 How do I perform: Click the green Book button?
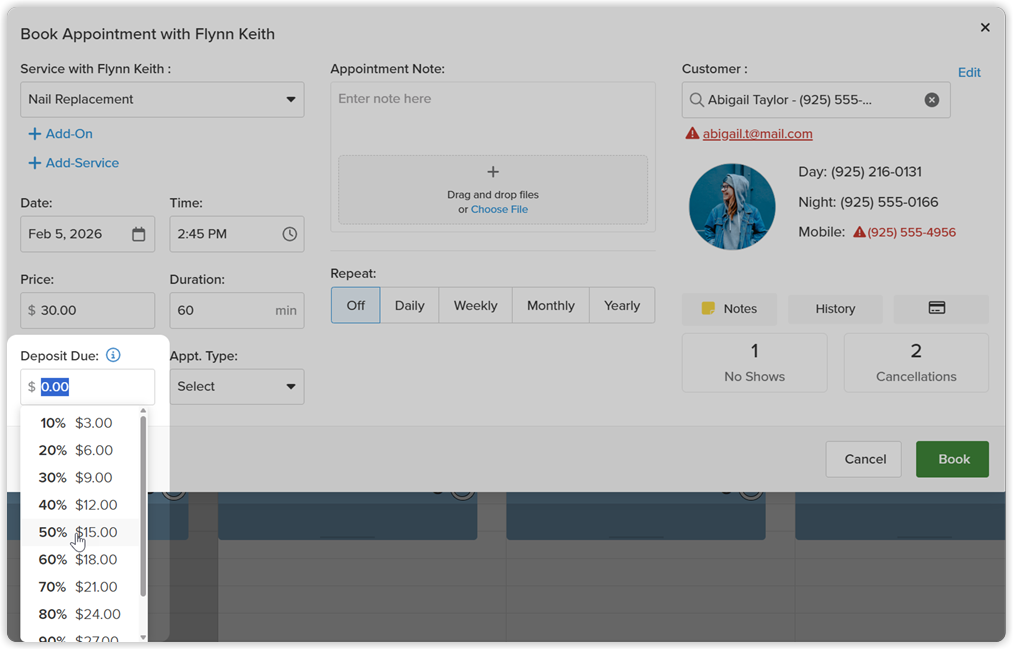(x=952, y=459)
